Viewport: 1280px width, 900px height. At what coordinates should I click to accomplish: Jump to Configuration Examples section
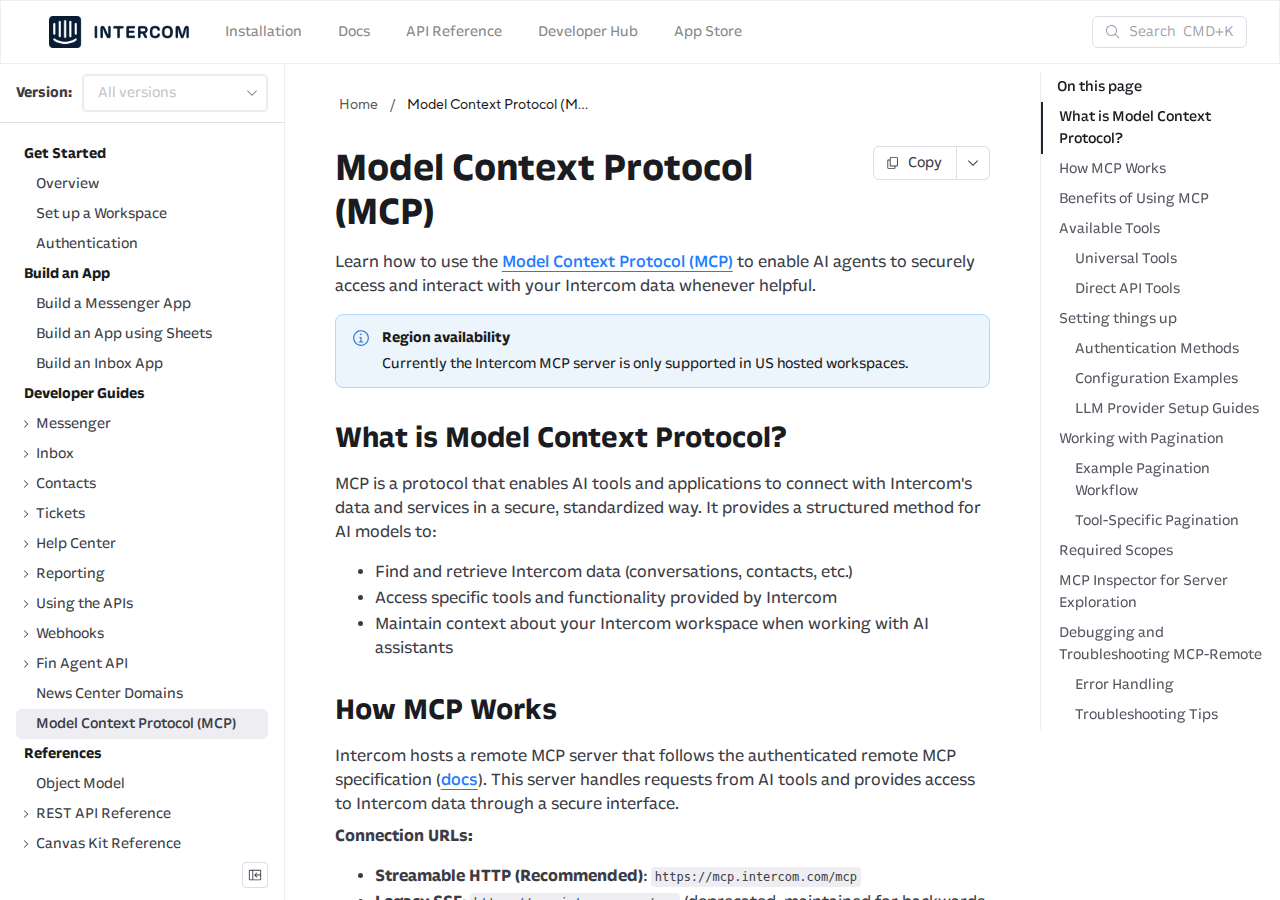[1156, 378]
